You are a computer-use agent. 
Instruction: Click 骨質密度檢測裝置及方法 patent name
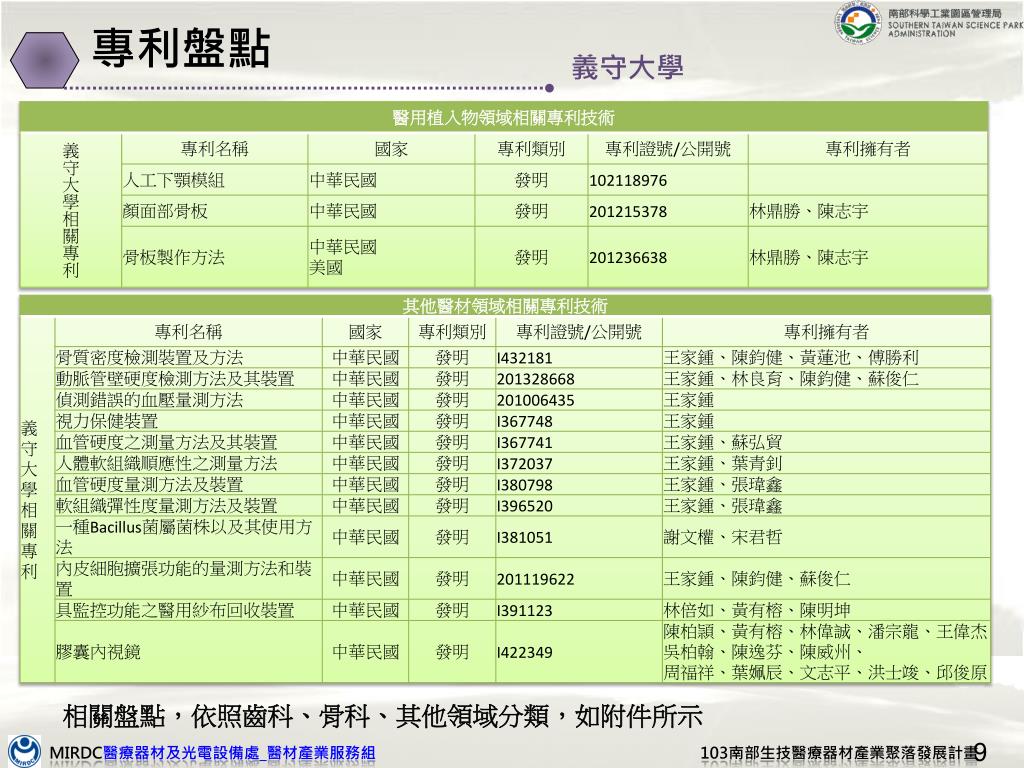150,358
